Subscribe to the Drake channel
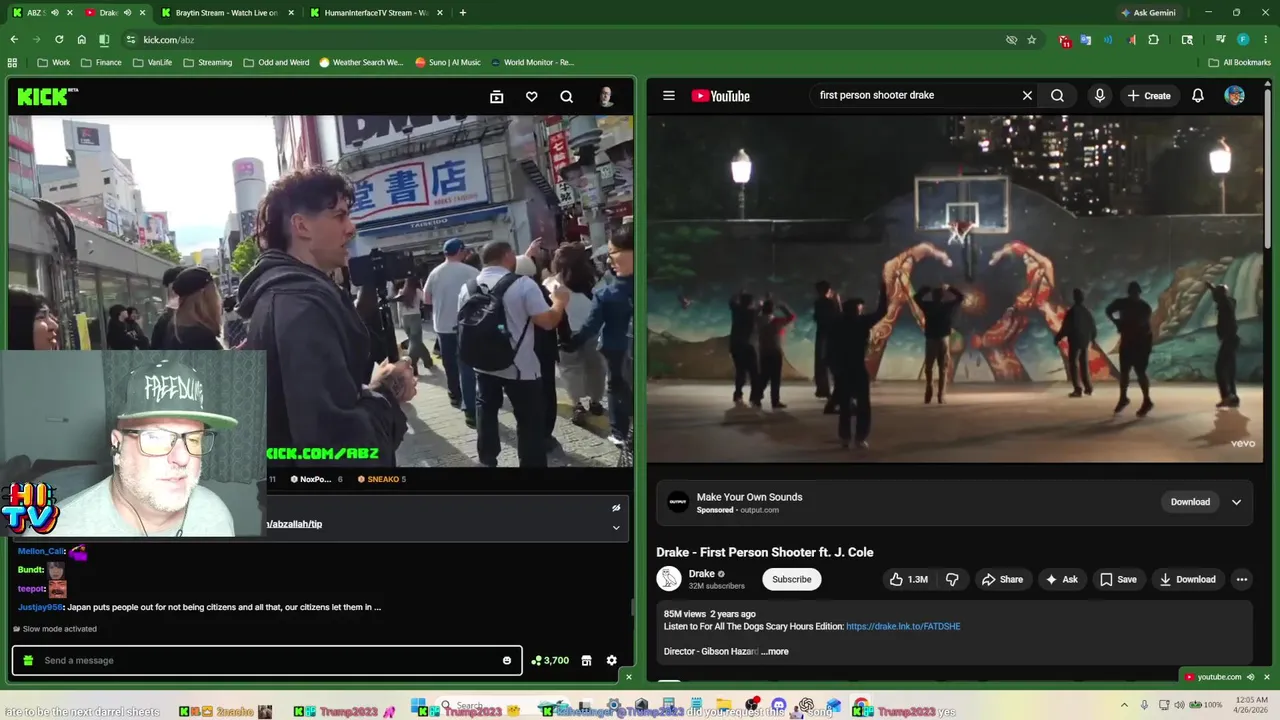The width and height of the screenshot is (1280, 720). (x=791, y=579)
